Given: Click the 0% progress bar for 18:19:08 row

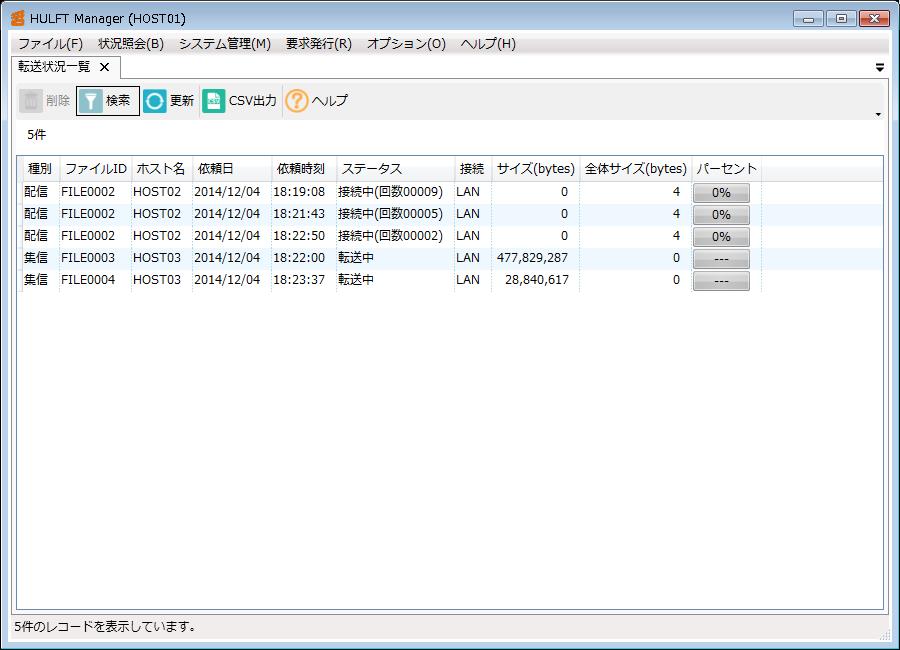Looking at the screenshot, I should (x=721, y=193).
